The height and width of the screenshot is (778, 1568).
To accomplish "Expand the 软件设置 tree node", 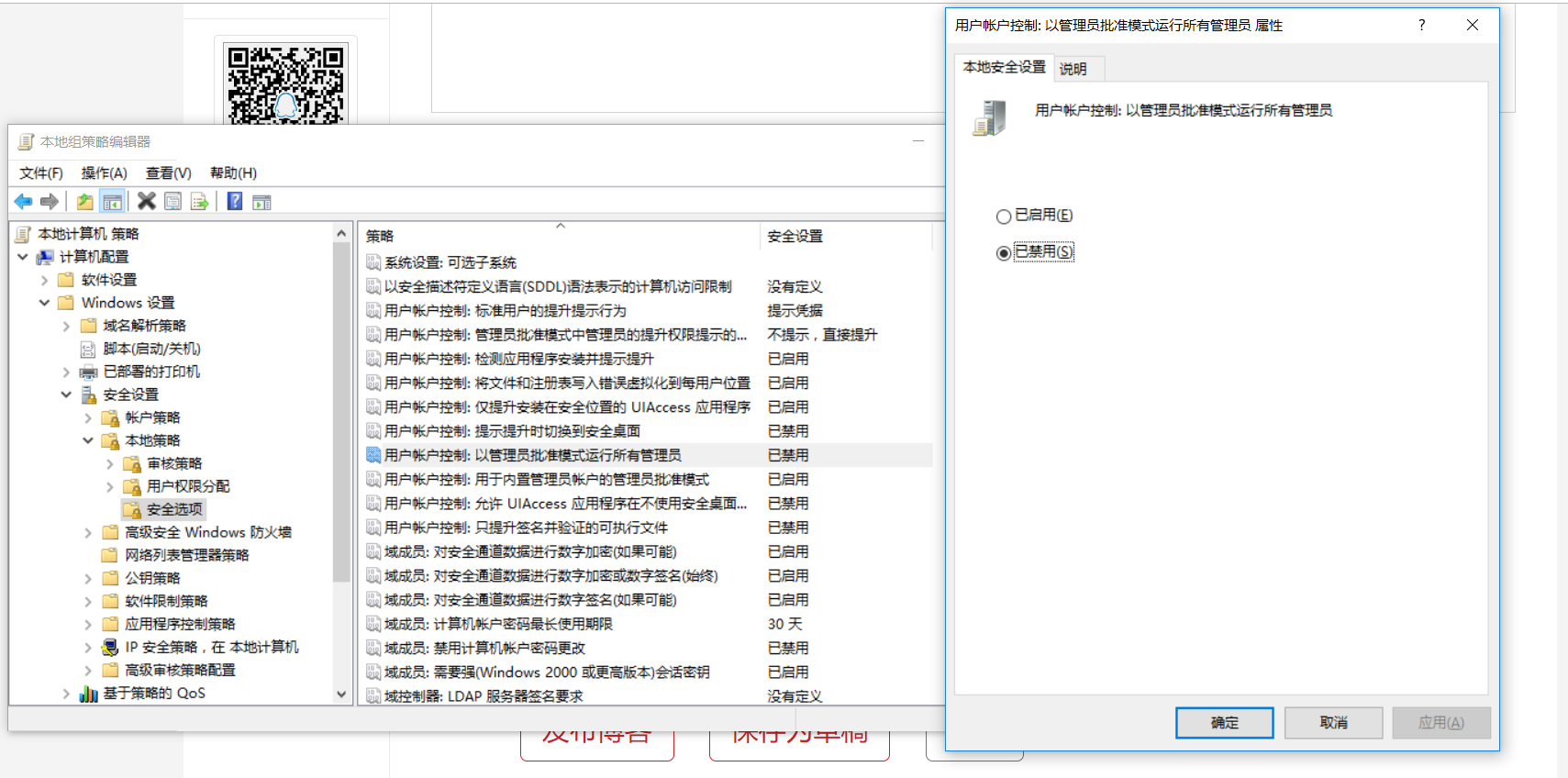I will 44,280.
